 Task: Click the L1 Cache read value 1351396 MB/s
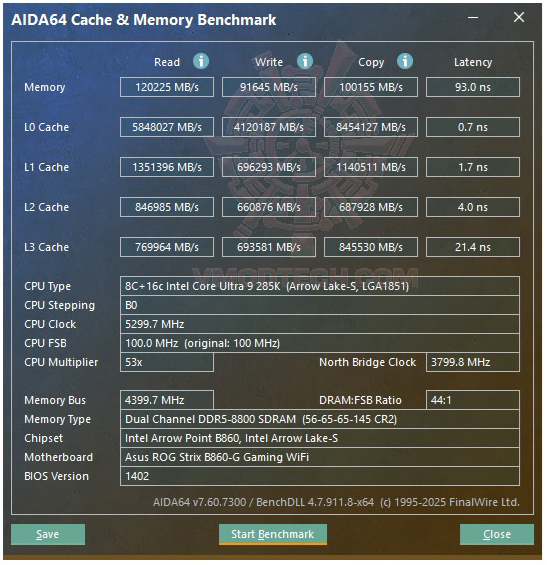point(167,167)
